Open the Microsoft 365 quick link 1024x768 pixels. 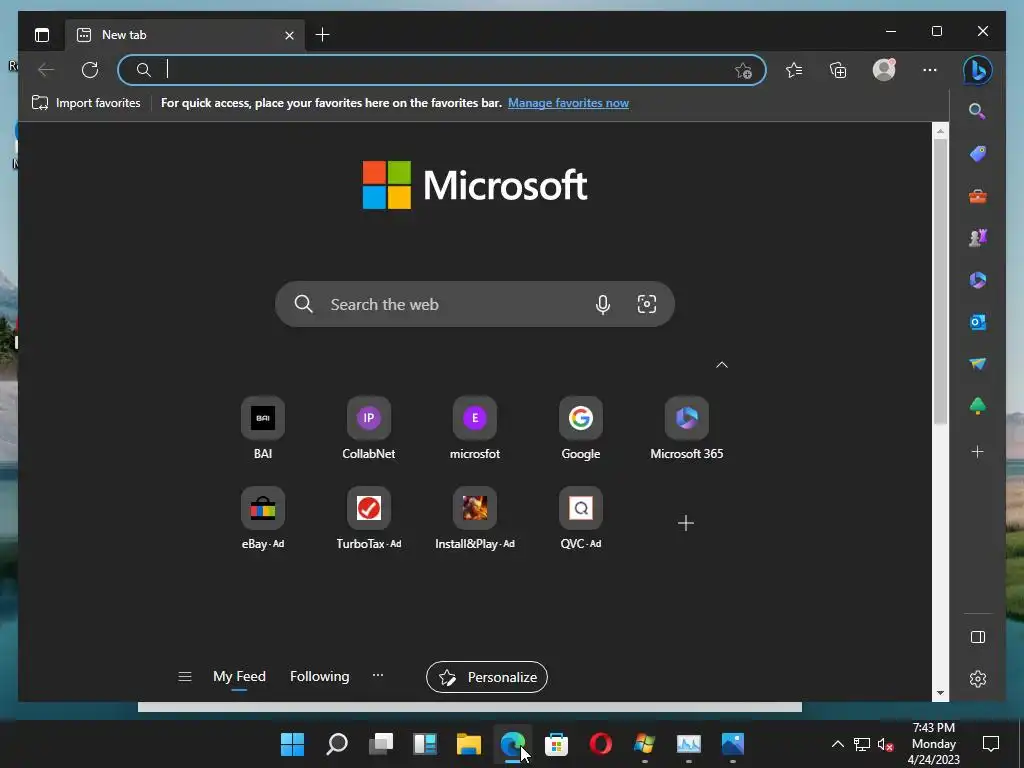(x=686, y=428)
